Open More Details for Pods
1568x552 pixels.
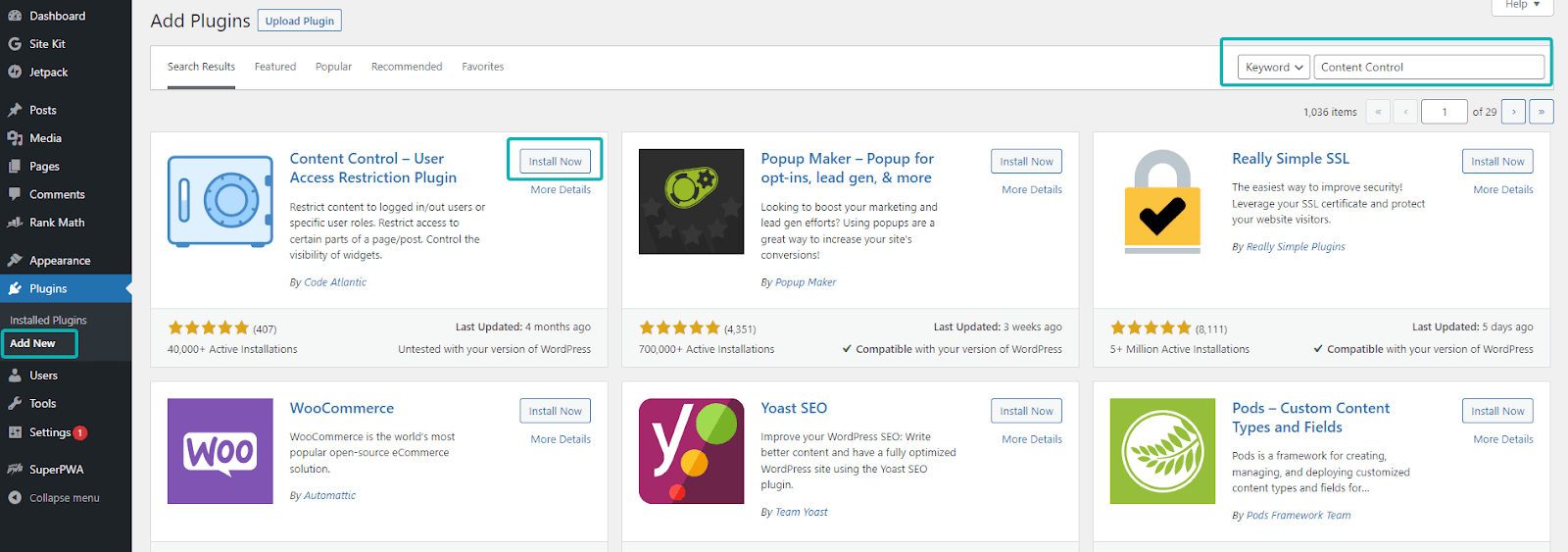1503,439
